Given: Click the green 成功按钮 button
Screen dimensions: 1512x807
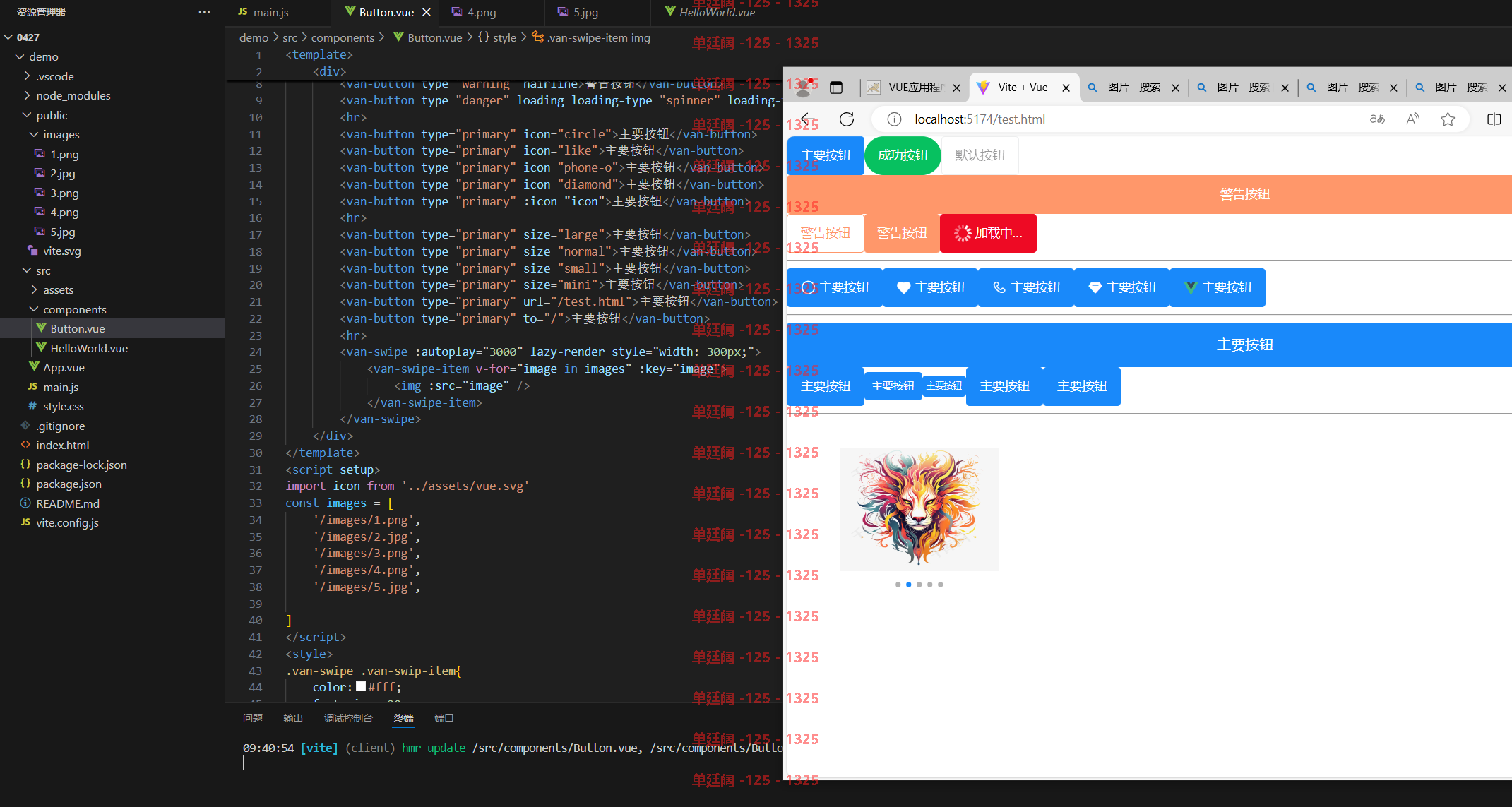Looking at the screenshot, I should [x=903, y=155].
